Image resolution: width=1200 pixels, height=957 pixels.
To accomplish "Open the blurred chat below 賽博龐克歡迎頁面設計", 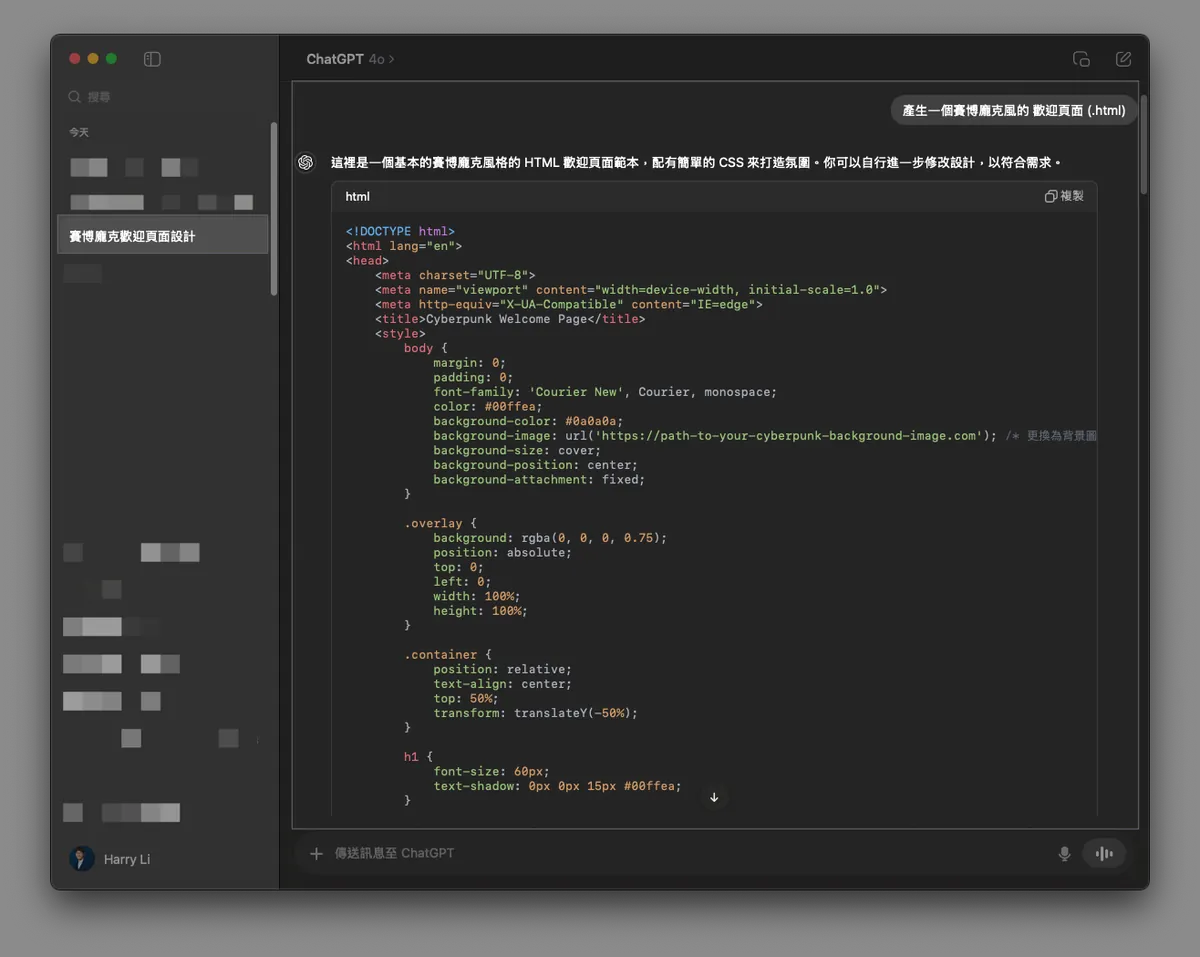I will [83, 273].
